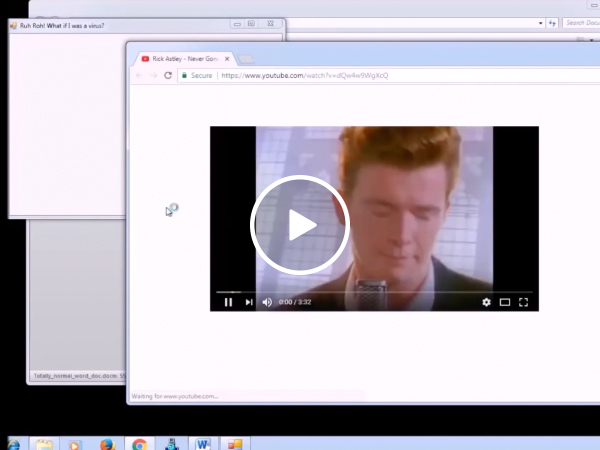
Task: Mute the video volume speaker icon
Action: click(x=267, y=302)
